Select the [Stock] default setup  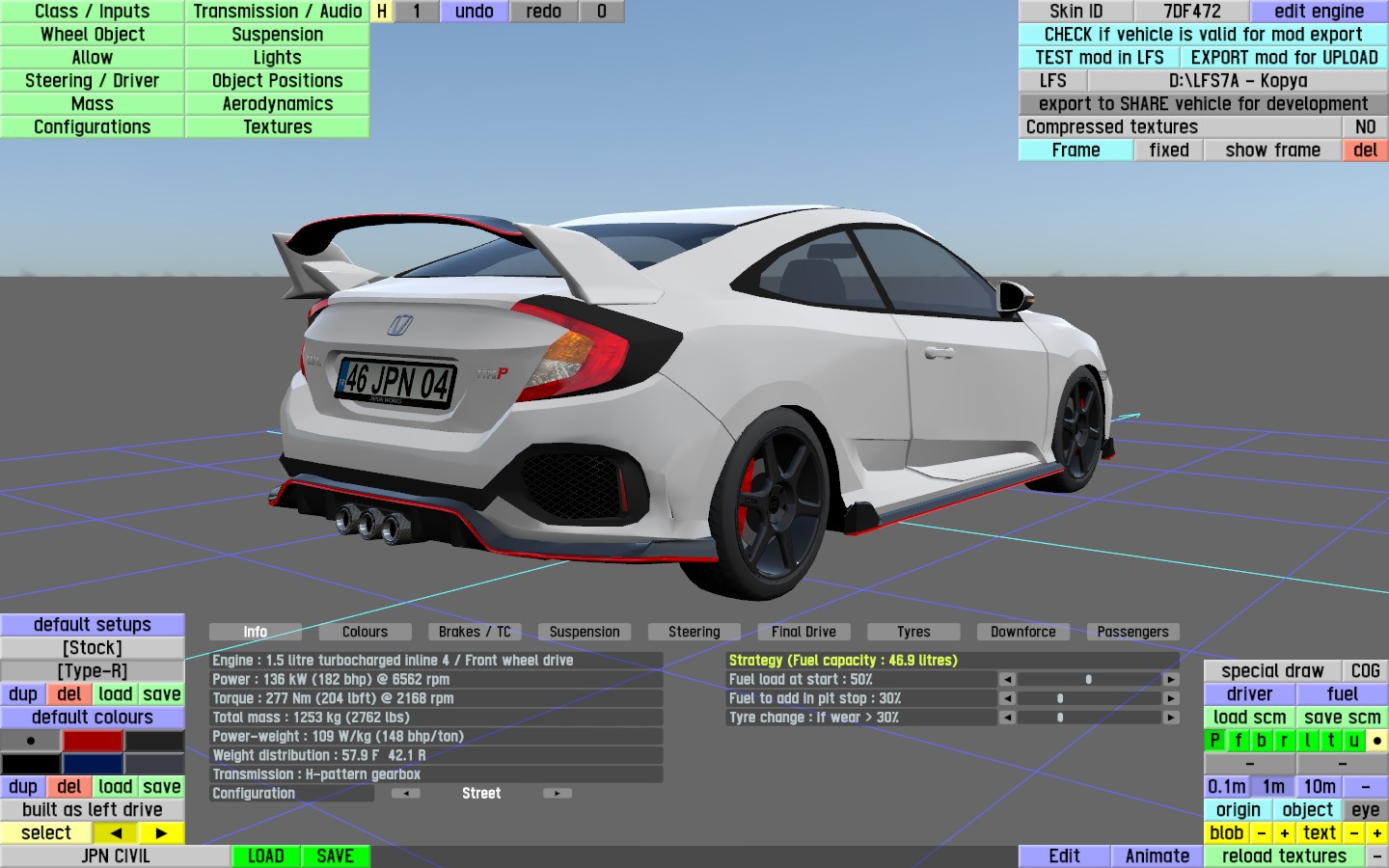93,648
